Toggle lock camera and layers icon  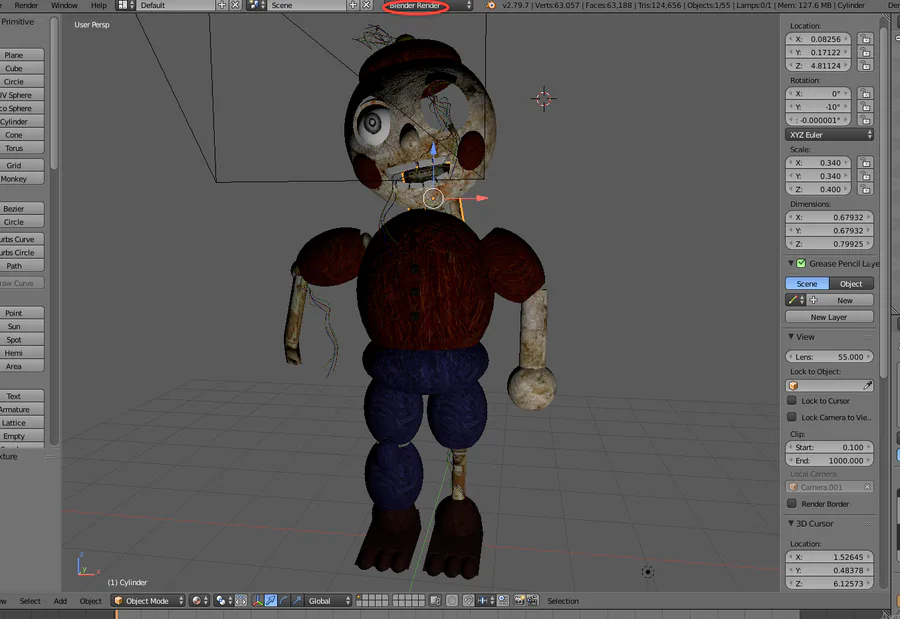click(436, 601)
